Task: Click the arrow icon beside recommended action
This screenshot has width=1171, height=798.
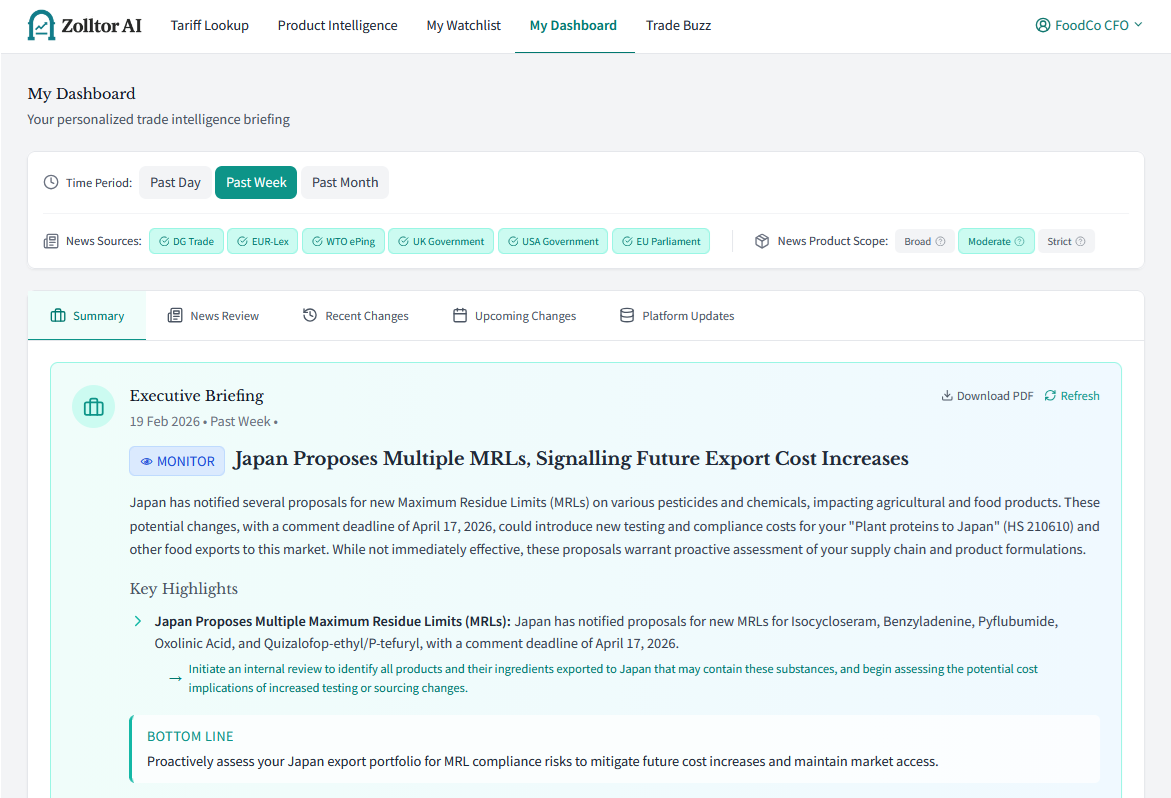Action: point(176,679)
